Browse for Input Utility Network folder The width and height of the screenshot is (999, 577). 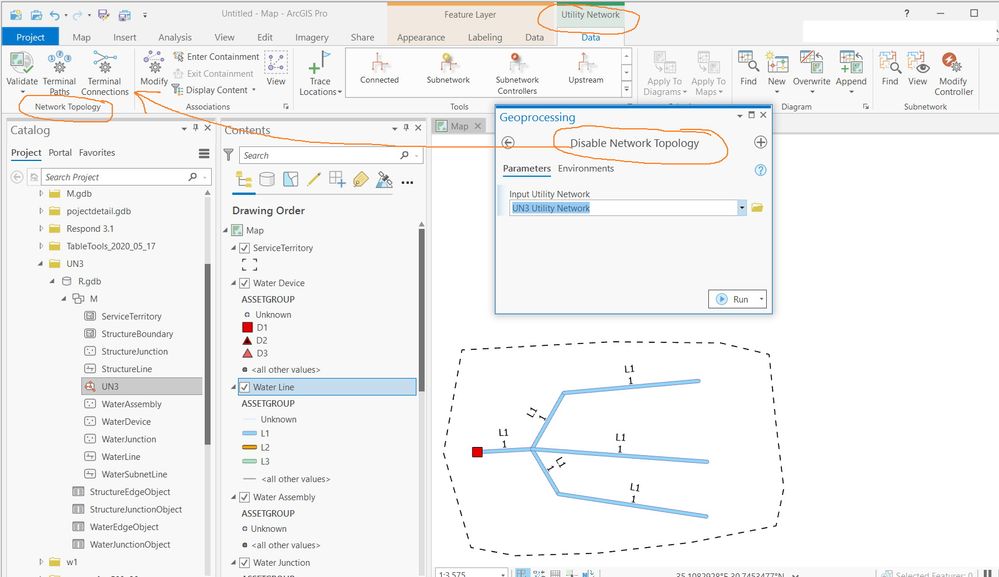(757, 208)
